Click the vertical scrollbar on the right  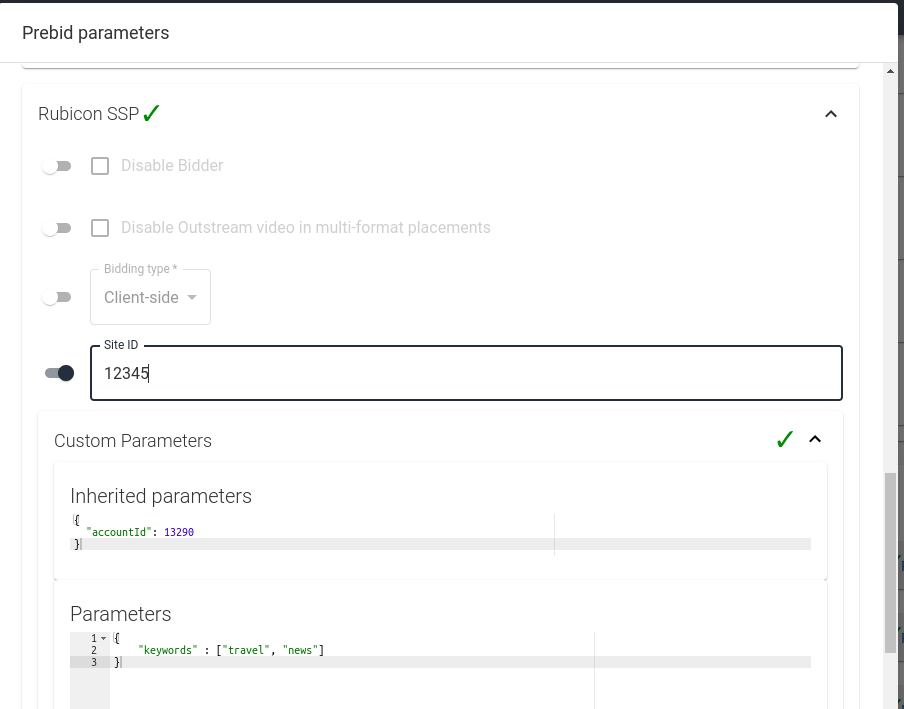point(890,550)
